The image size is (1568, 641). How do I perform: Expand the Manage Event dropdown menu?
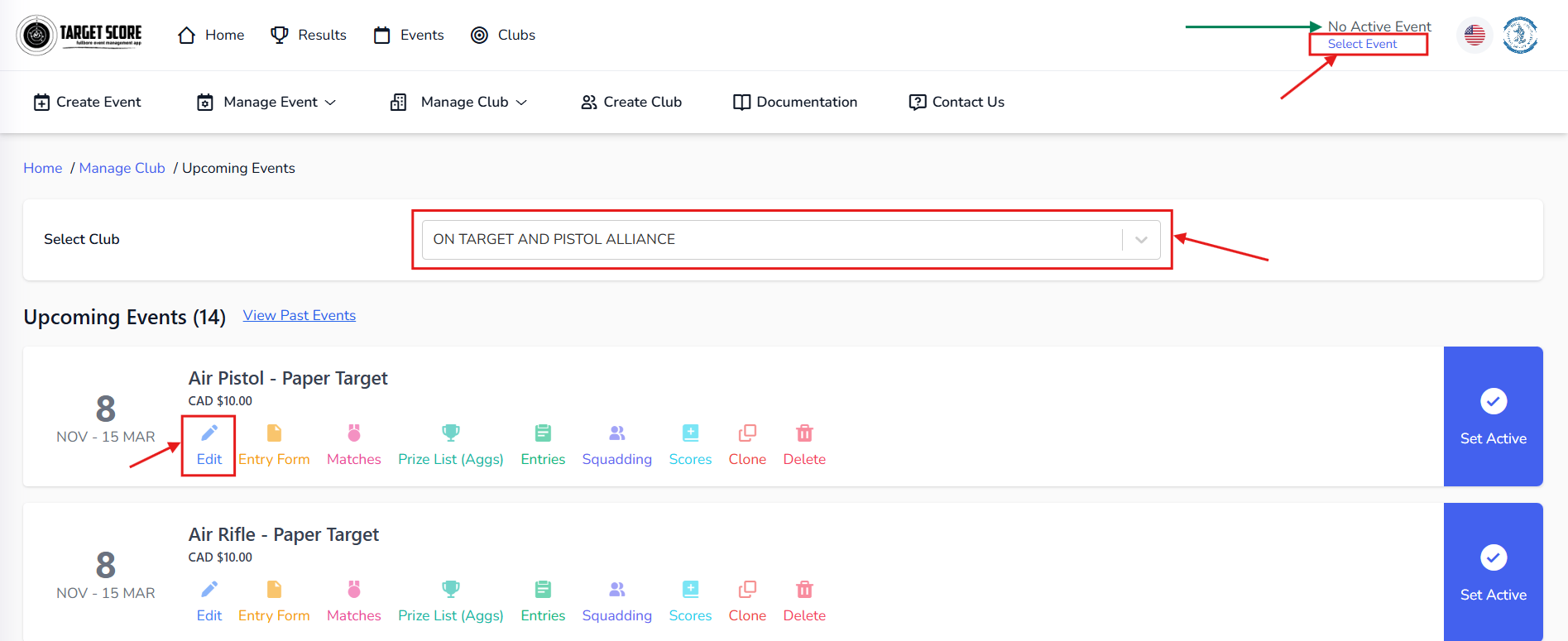[x=266, y=102]
